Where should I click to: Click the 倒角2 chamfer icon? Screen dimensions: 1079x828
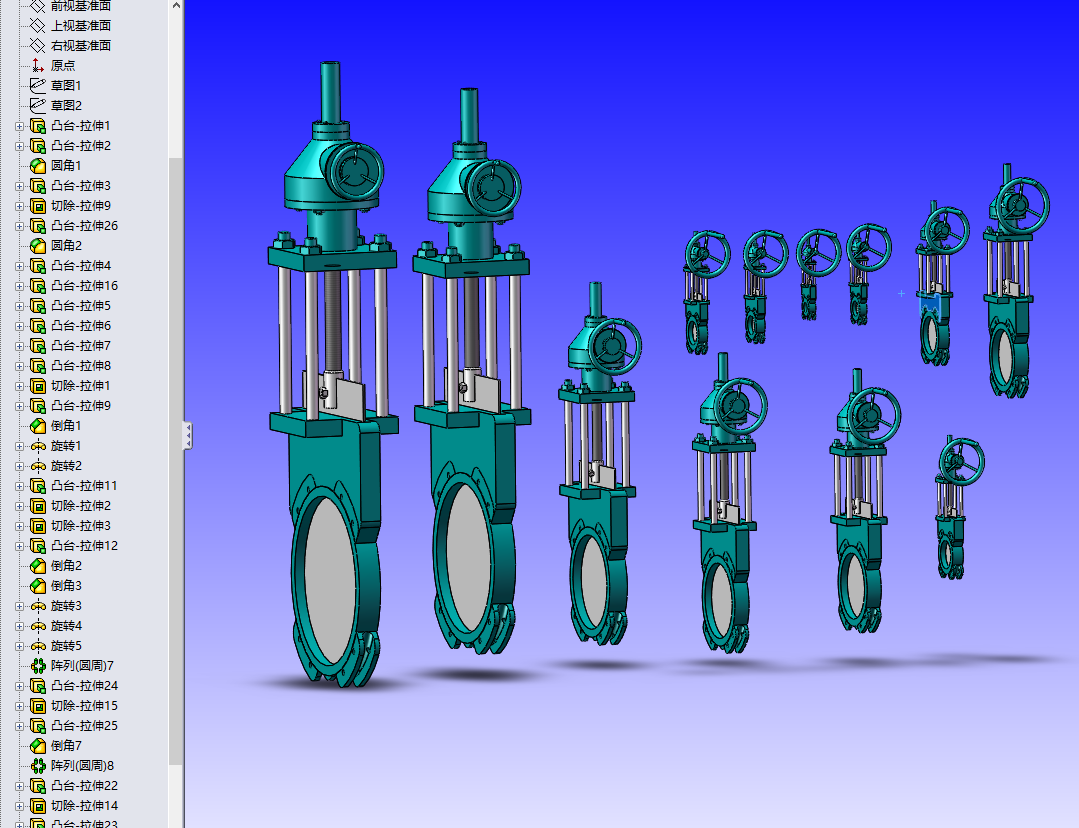click(38, 566)
